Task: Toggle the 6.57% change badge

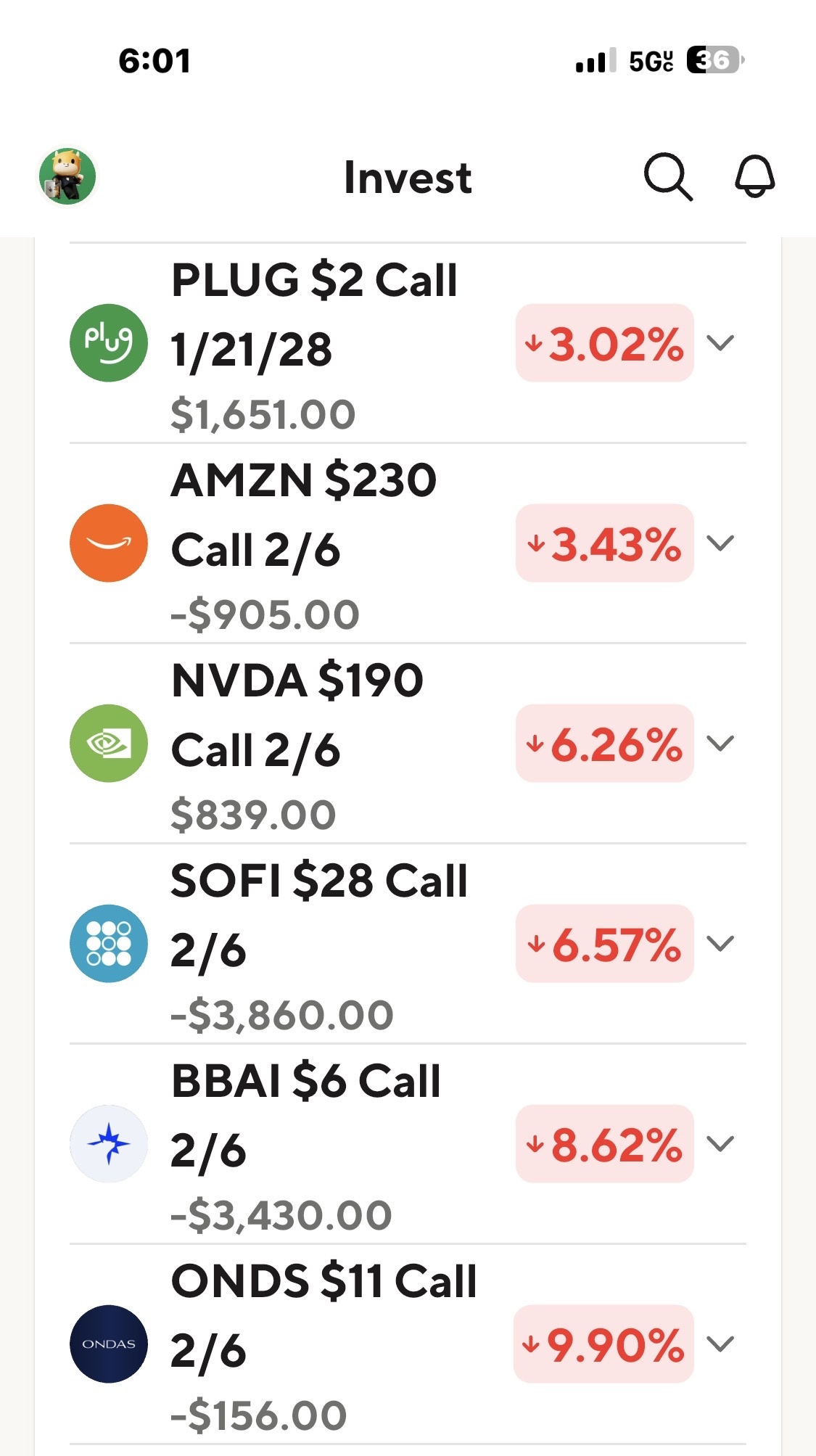Action: (604, 943)
